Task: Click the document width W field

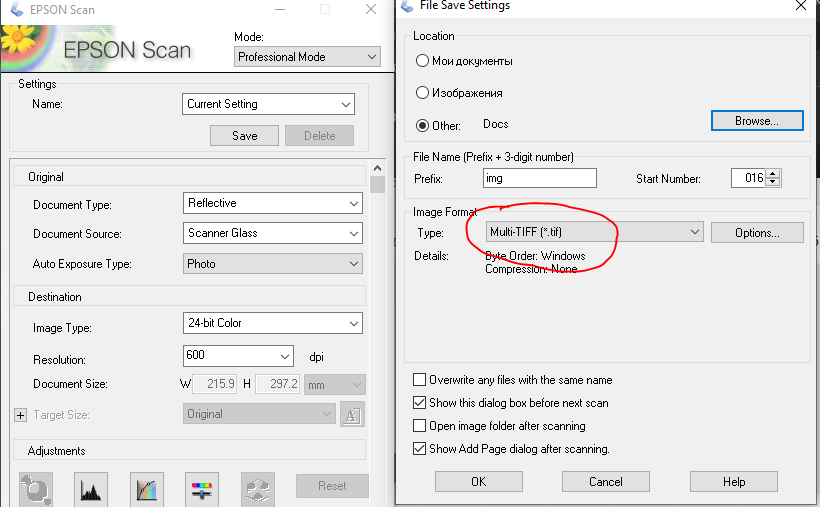Action: (x=215, y=384)
